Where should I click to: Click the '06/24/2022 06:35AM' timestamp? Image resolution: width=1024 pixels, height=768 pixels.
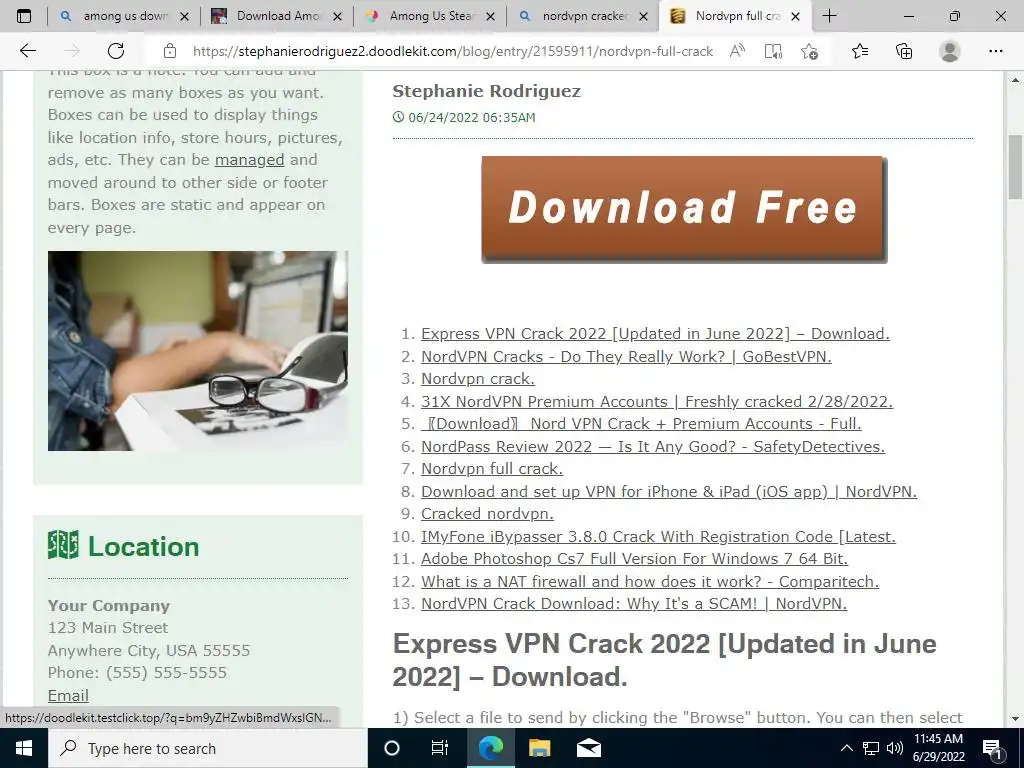472,118
